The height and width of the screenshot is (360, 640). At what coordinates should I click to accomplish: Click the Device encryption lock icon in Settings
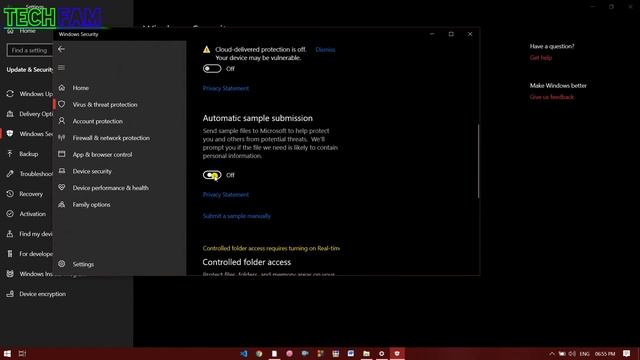tap(10, 294)
